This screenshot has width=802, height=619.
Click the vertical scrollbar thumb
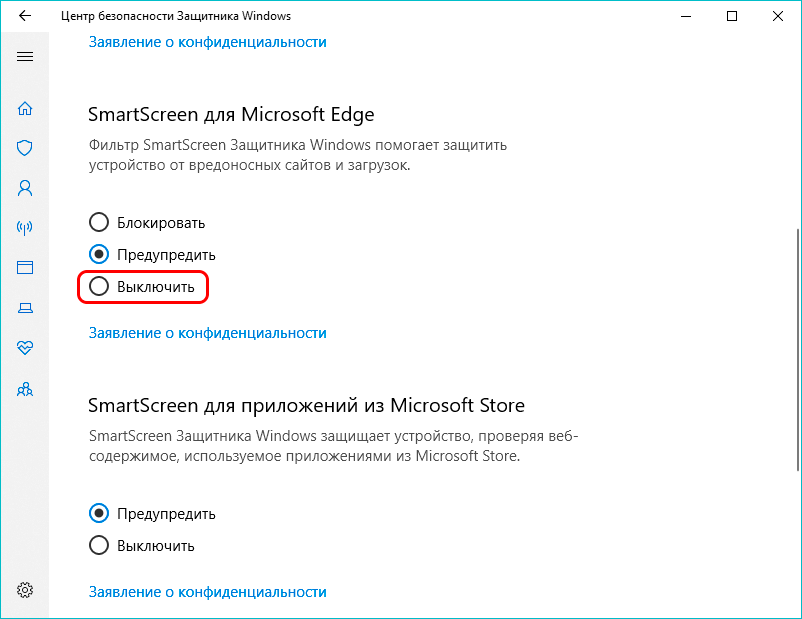[x=798, y=349]
